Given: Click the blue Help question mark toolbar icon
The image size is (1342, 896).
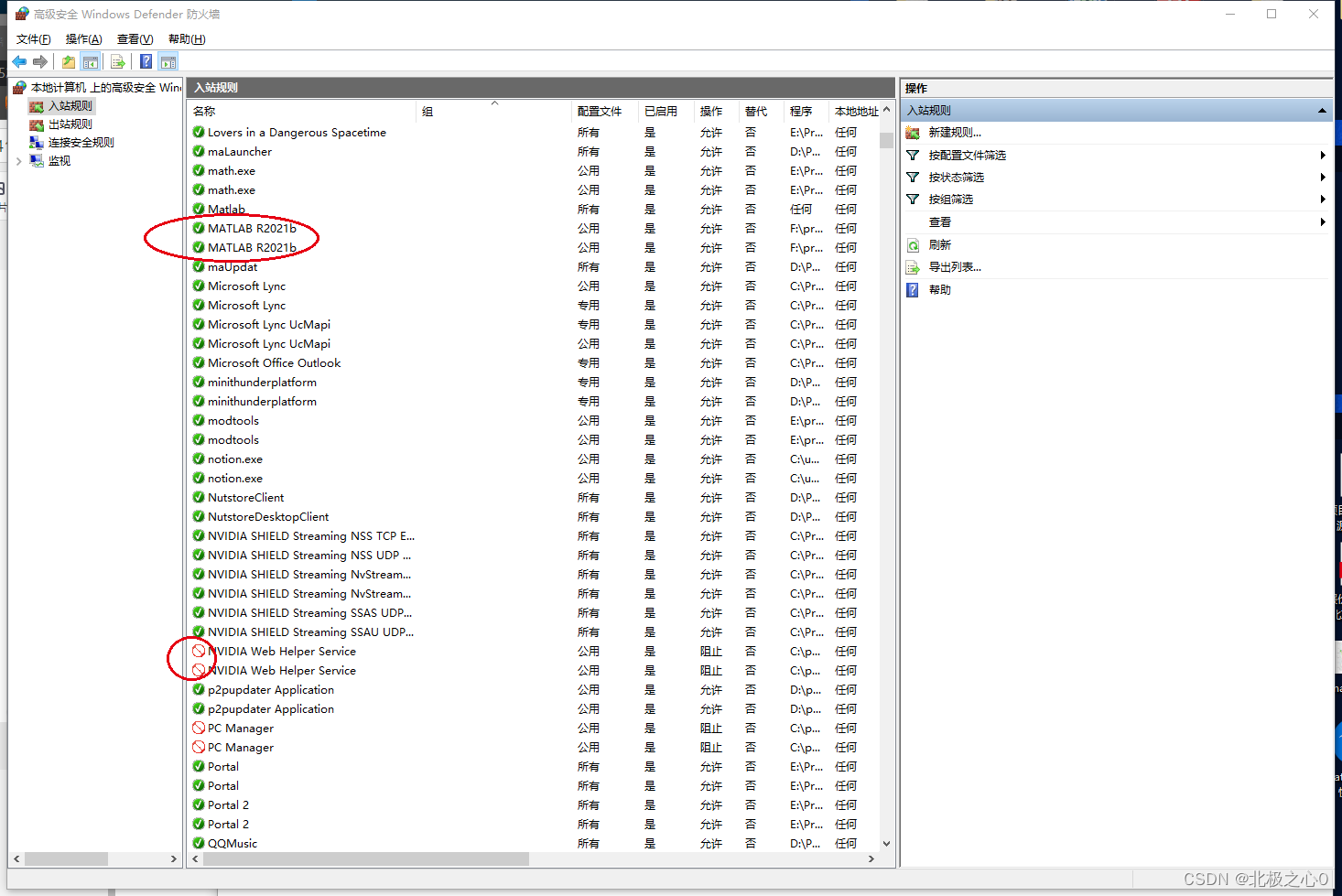Looking at the screenshot, I should (146, 62).
